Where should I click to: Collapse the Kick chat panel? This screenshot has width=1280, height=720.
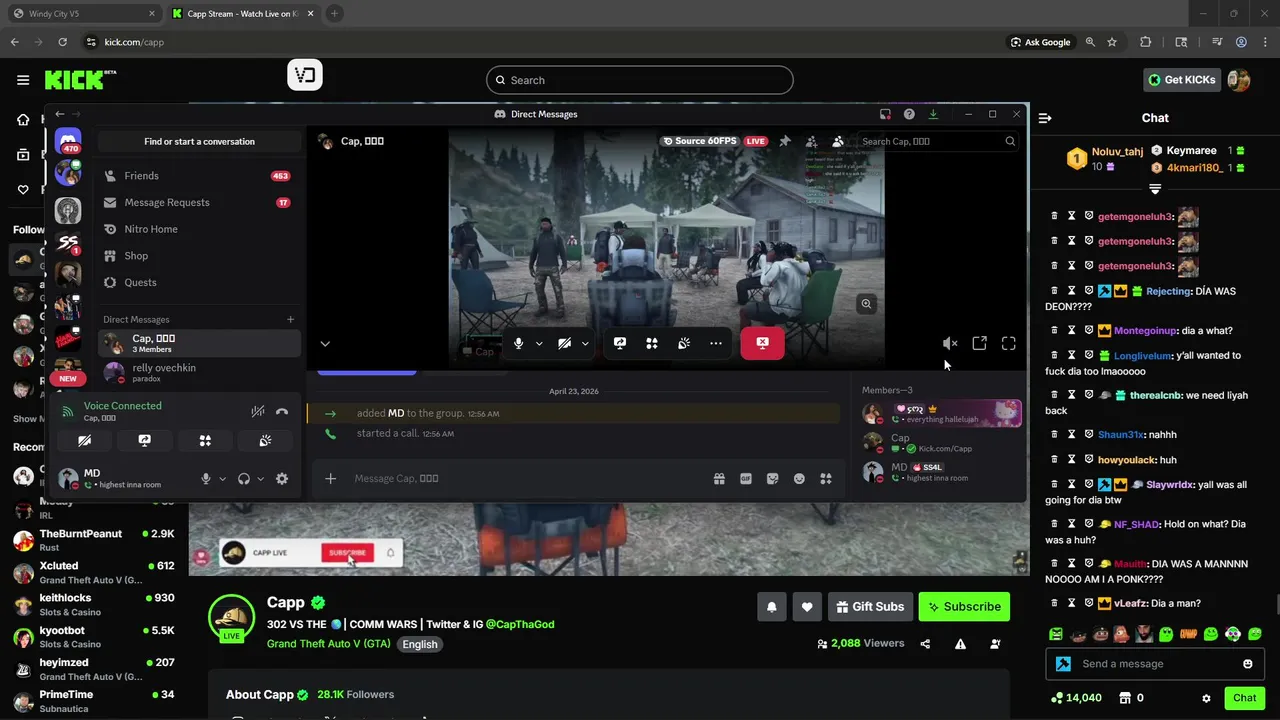coord(1045,118)
